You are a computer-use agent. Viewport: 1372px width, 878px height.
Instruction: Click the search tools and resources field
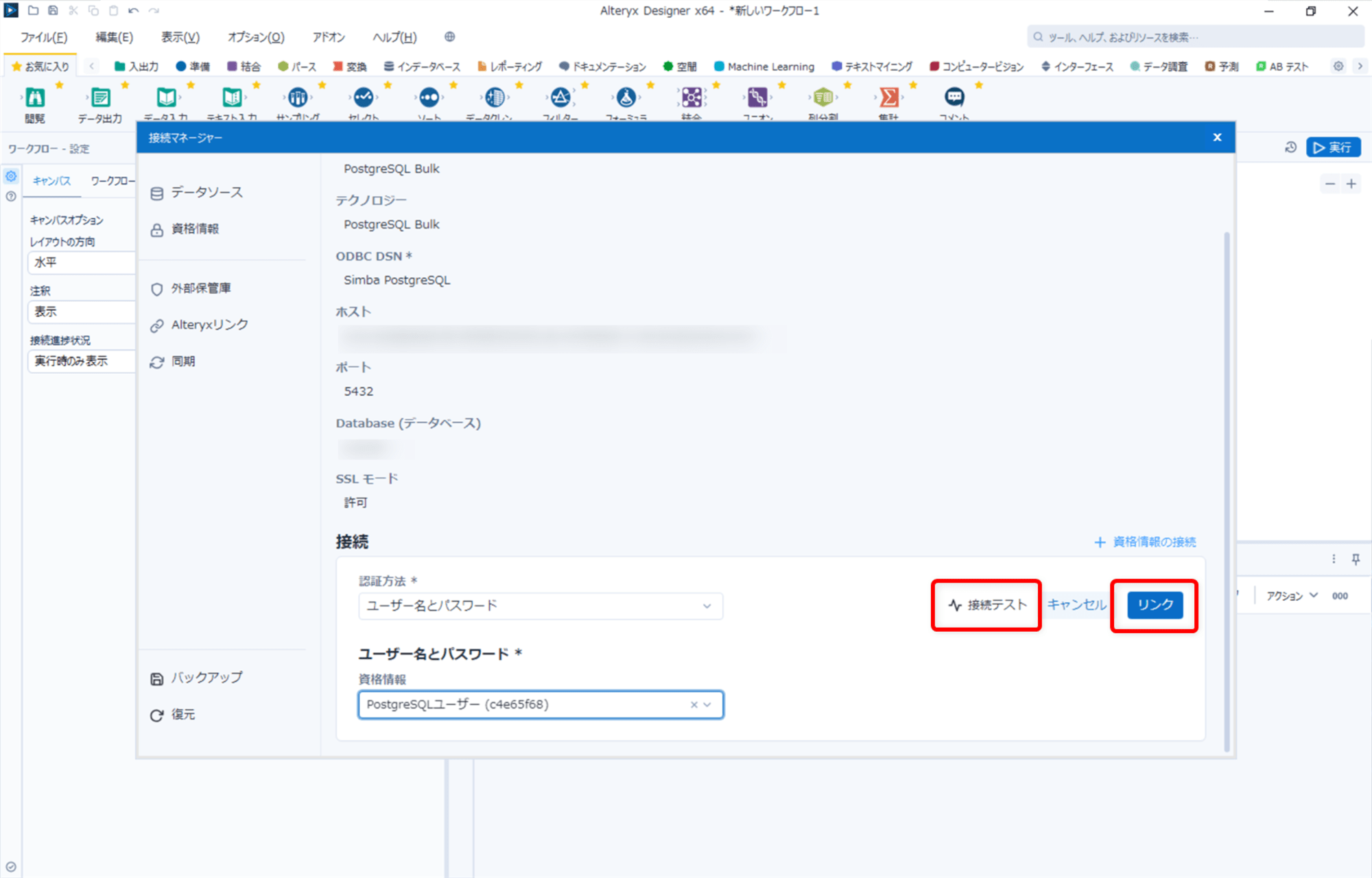pos(1196,37)
